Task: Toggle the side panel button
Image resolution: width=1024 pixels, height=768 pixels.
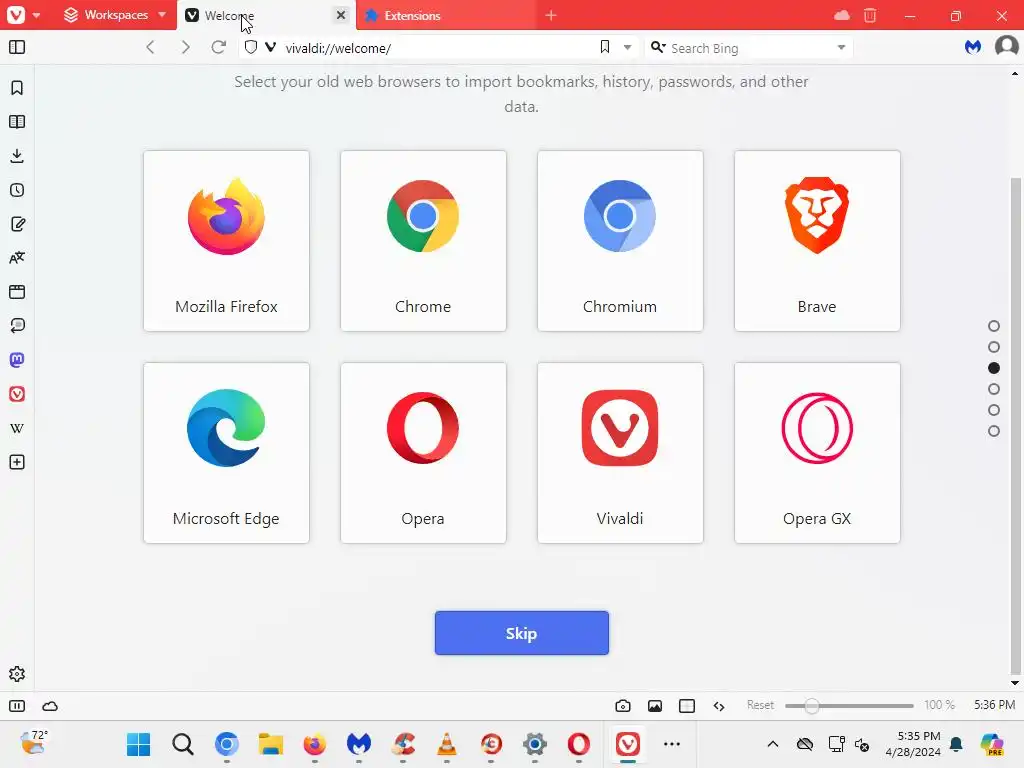Action: tap(17, 47)
